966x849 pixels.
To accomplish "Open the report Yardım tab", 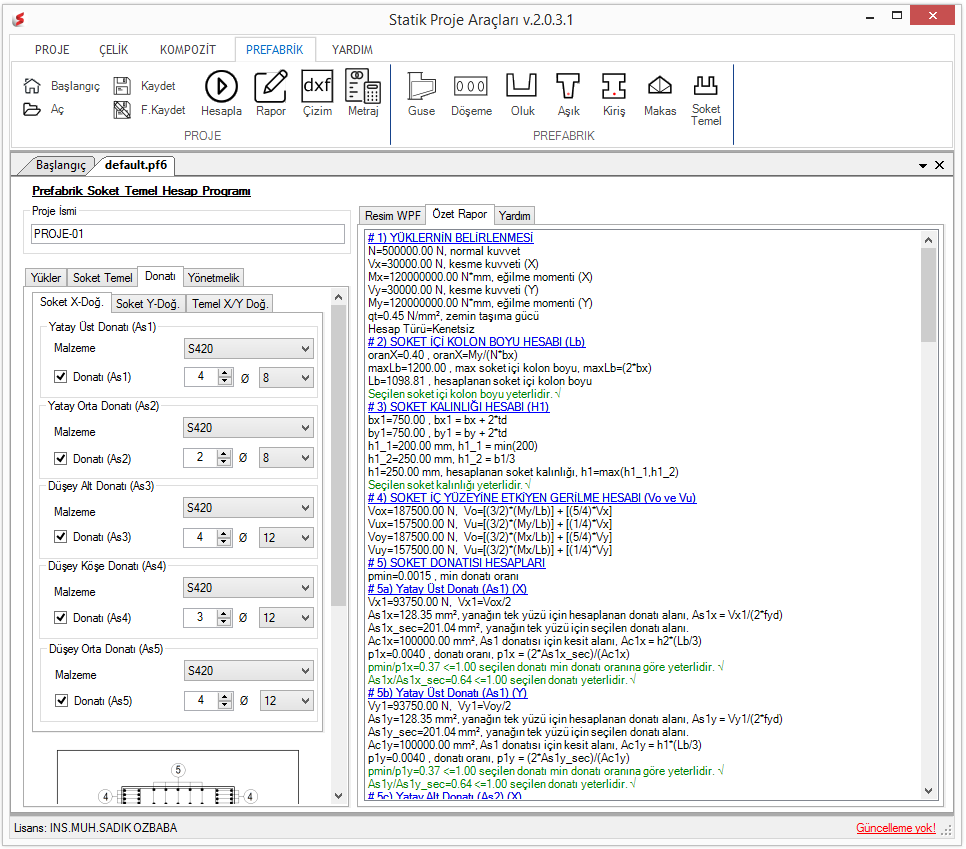I will point(514,216).
